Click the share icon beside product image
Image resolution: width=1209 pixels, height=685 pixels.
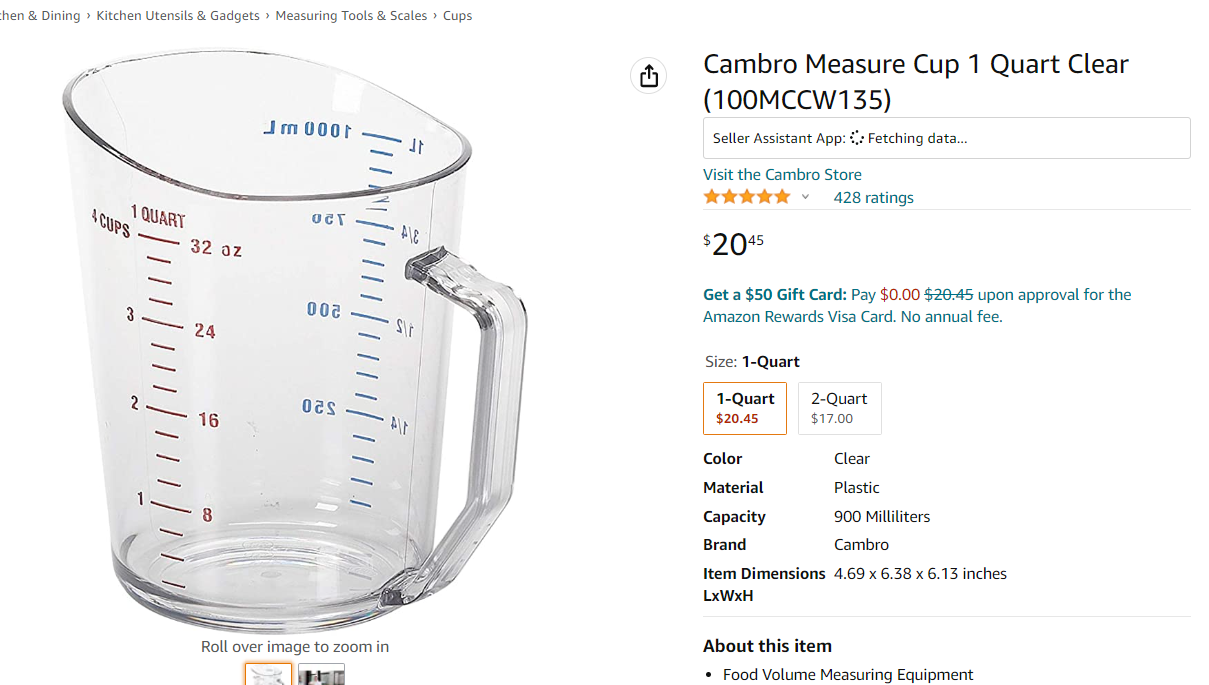pyautogui.click(x=649, y=76)
